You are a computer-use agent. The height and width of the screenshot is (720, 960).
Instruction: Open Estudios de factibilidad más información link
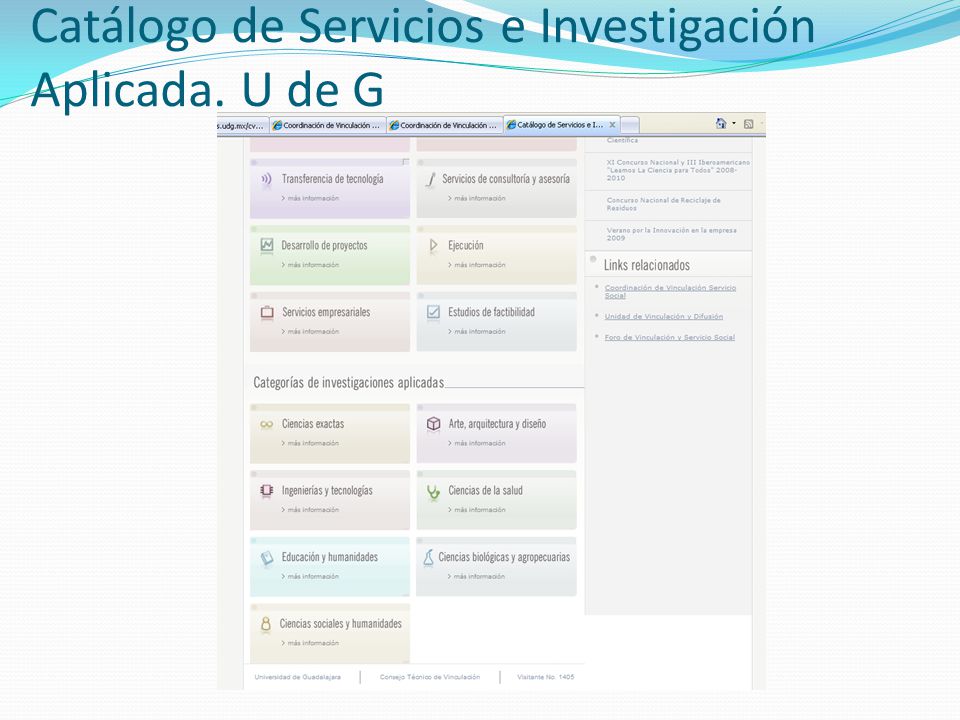[477, 332]
